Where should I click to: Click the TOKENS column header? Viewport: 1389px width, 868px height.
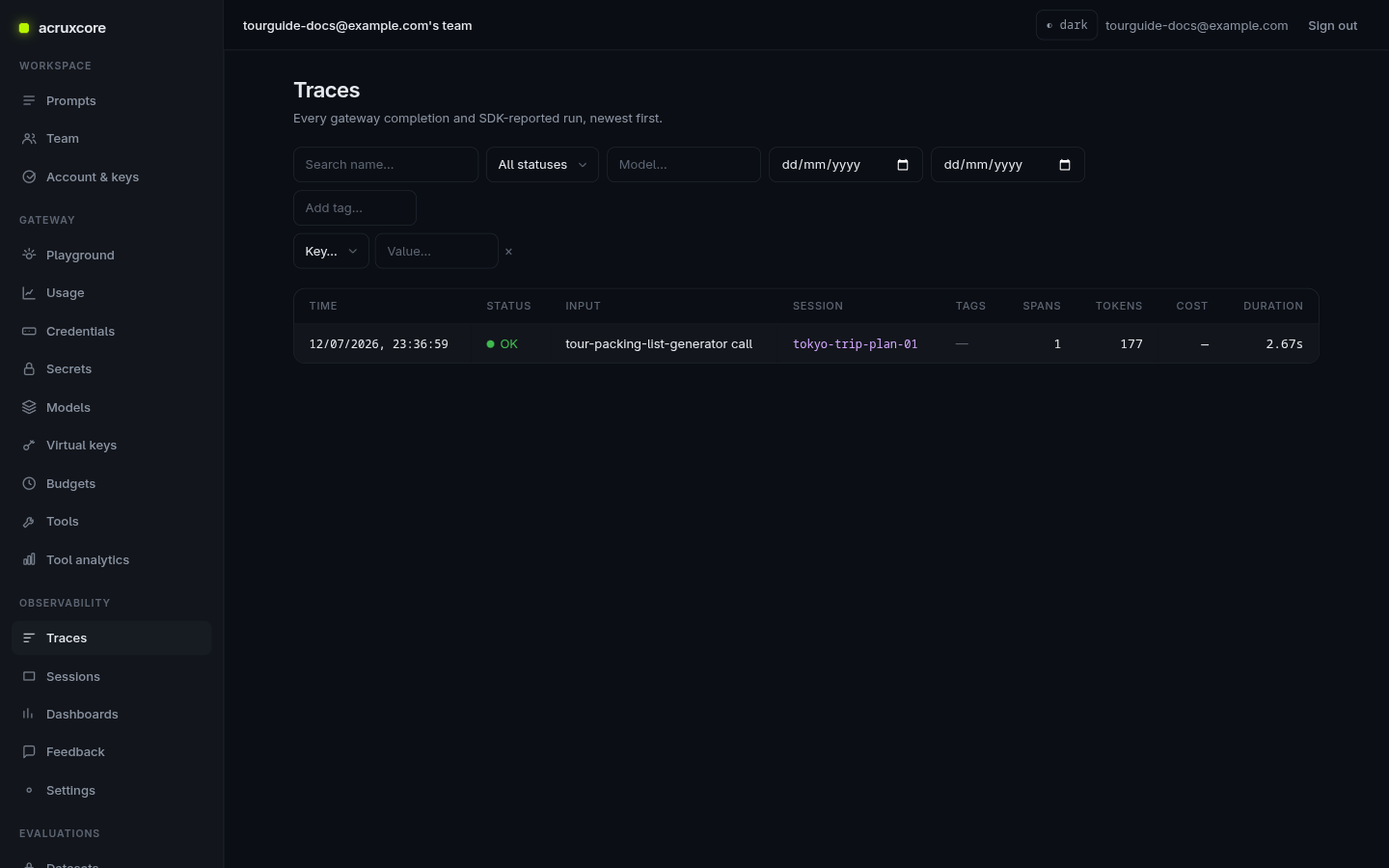(1119, 307)
